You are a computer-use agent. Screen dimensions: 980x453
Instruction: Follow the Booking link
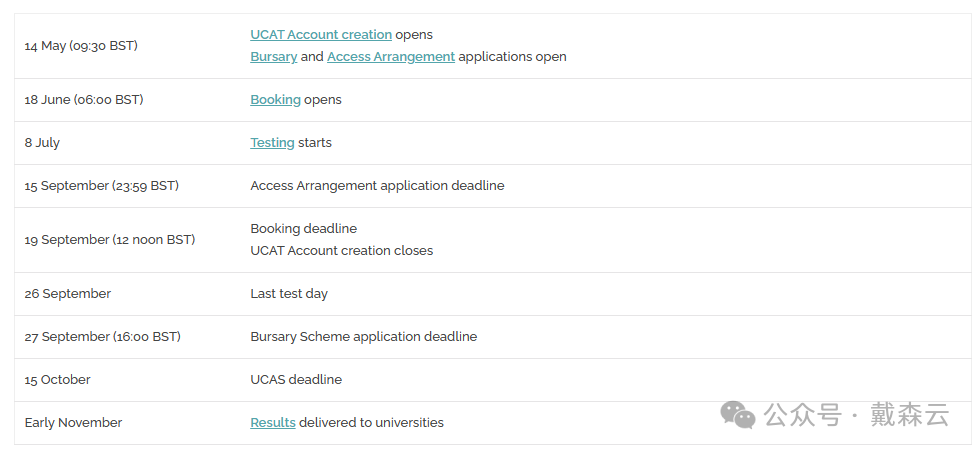(x=275, y=100)
